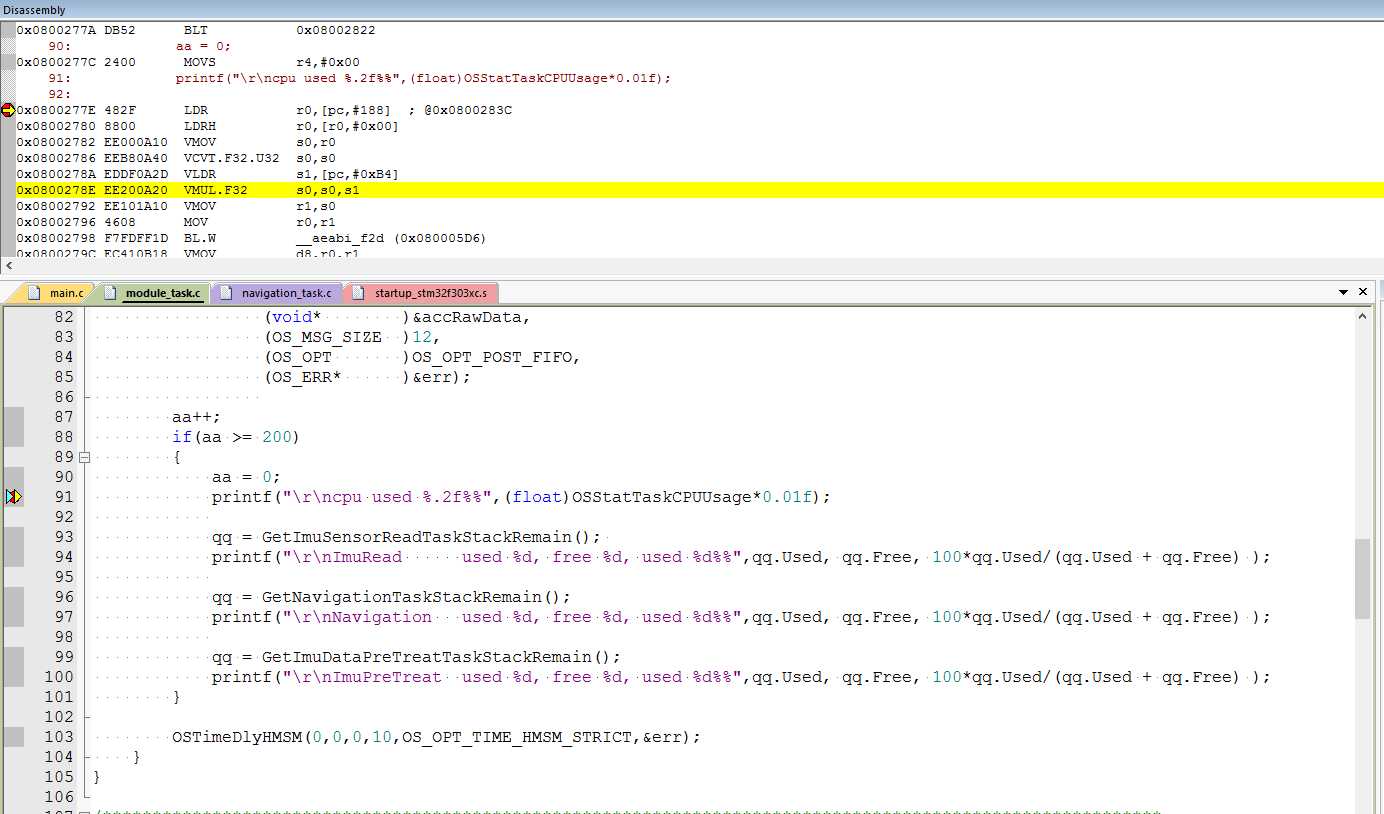Toggle a breakpoint in the line 90 margin
Screen dimensions: 1384x814
click(x=13, y=477)
